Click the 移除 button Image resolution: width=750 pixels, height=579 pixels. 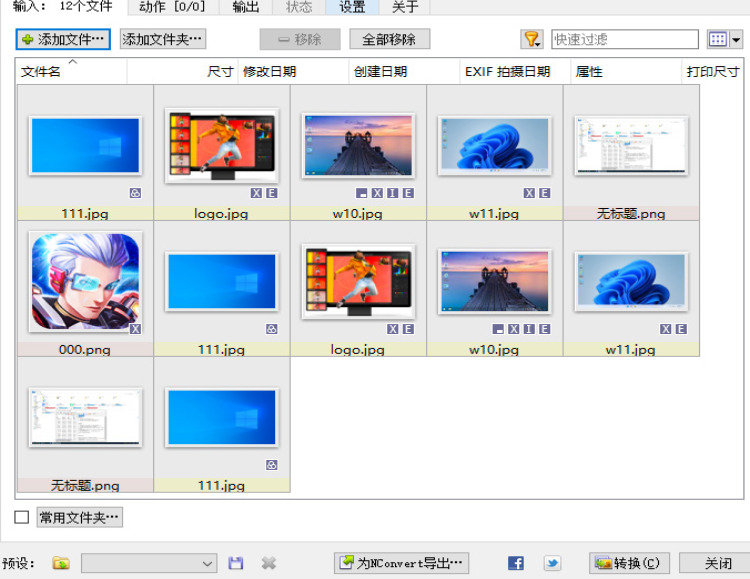click(x=300, y=39)
